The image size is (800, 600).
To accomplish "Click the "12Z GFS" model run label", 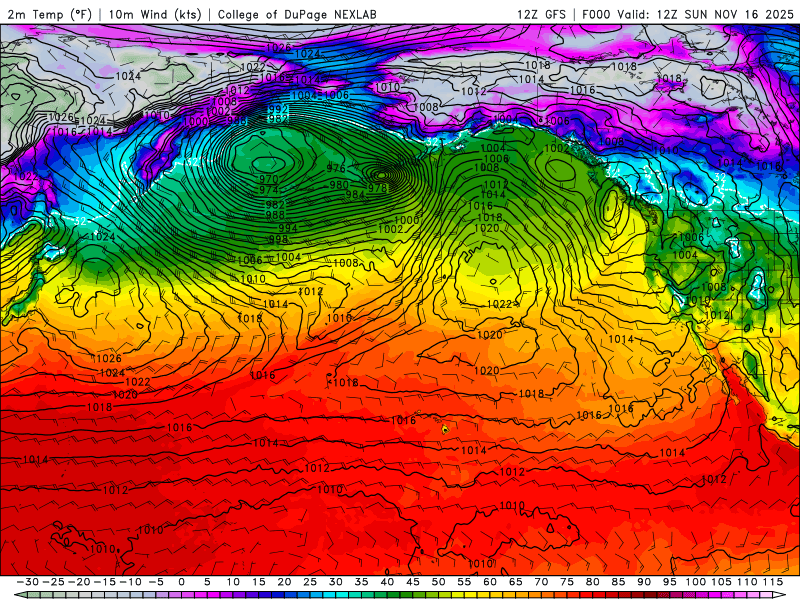I will [x=541, y=14].
